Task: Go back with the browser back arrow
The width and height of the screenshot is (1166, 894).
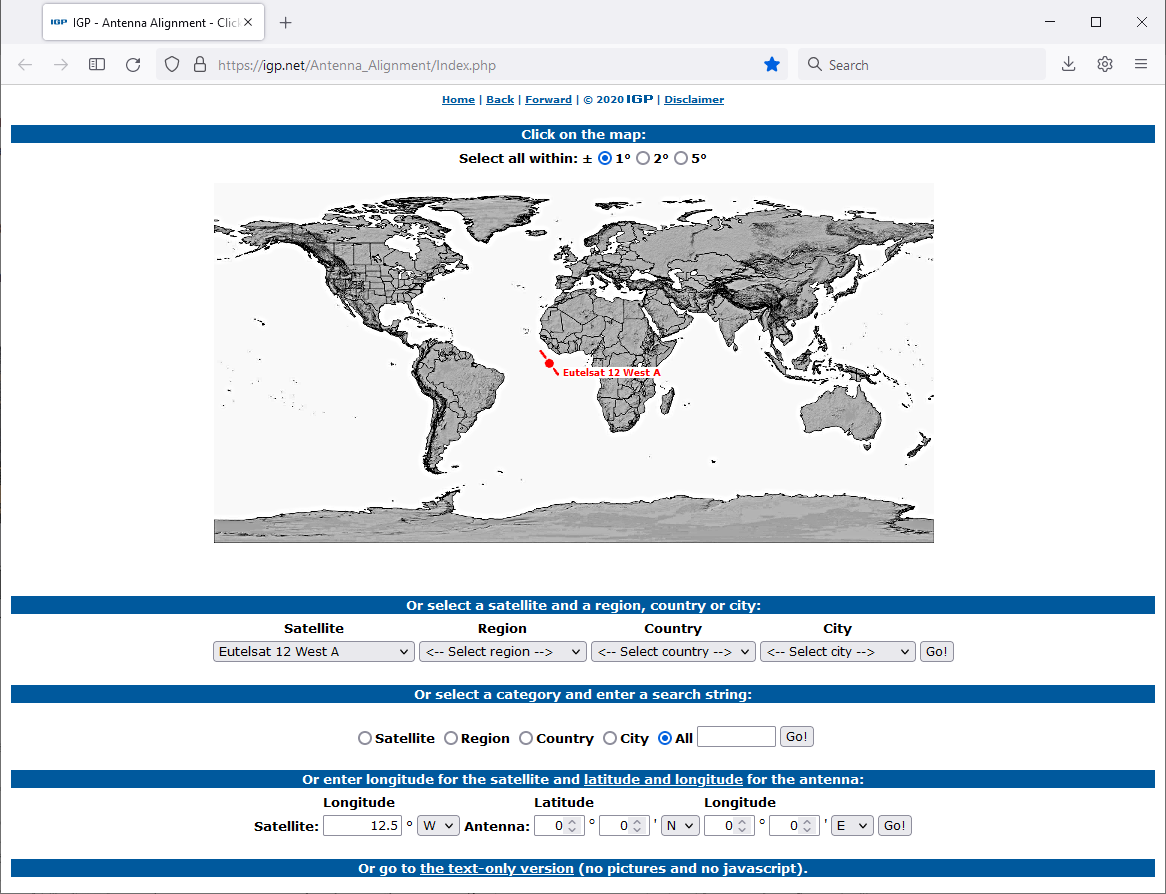Action: (x=25, y=65)
